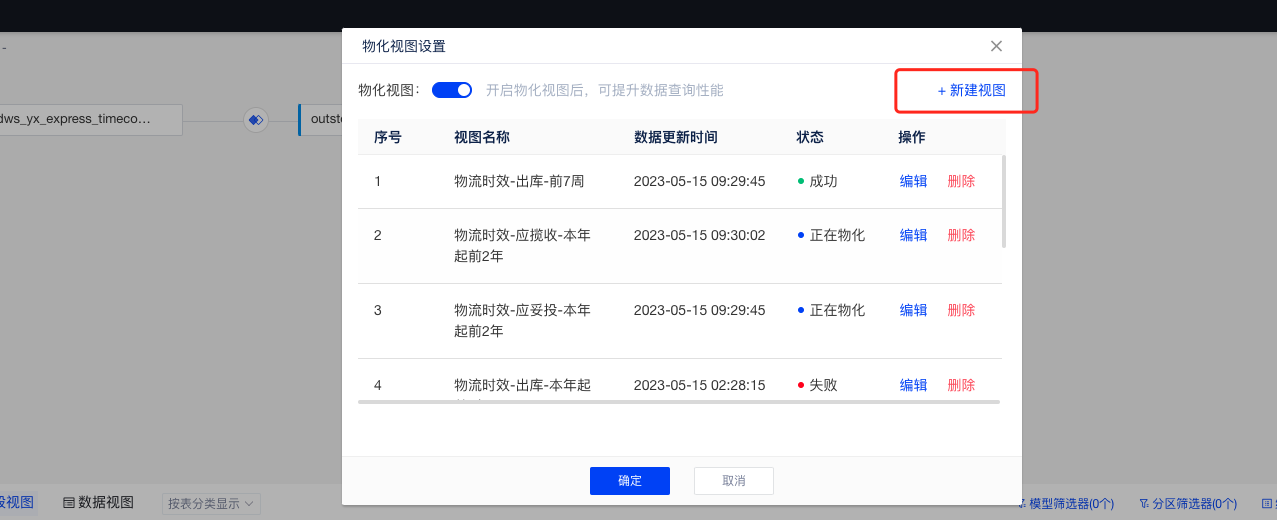The width and height of the screenshot is (1277, 520).
Task: Open the 按表分类显示 dropdown
Action: (x=211, y=504)
